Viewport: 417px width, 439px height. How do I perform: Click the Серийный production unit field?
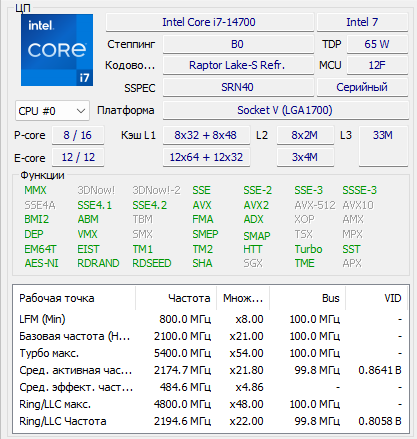[362, 87]
